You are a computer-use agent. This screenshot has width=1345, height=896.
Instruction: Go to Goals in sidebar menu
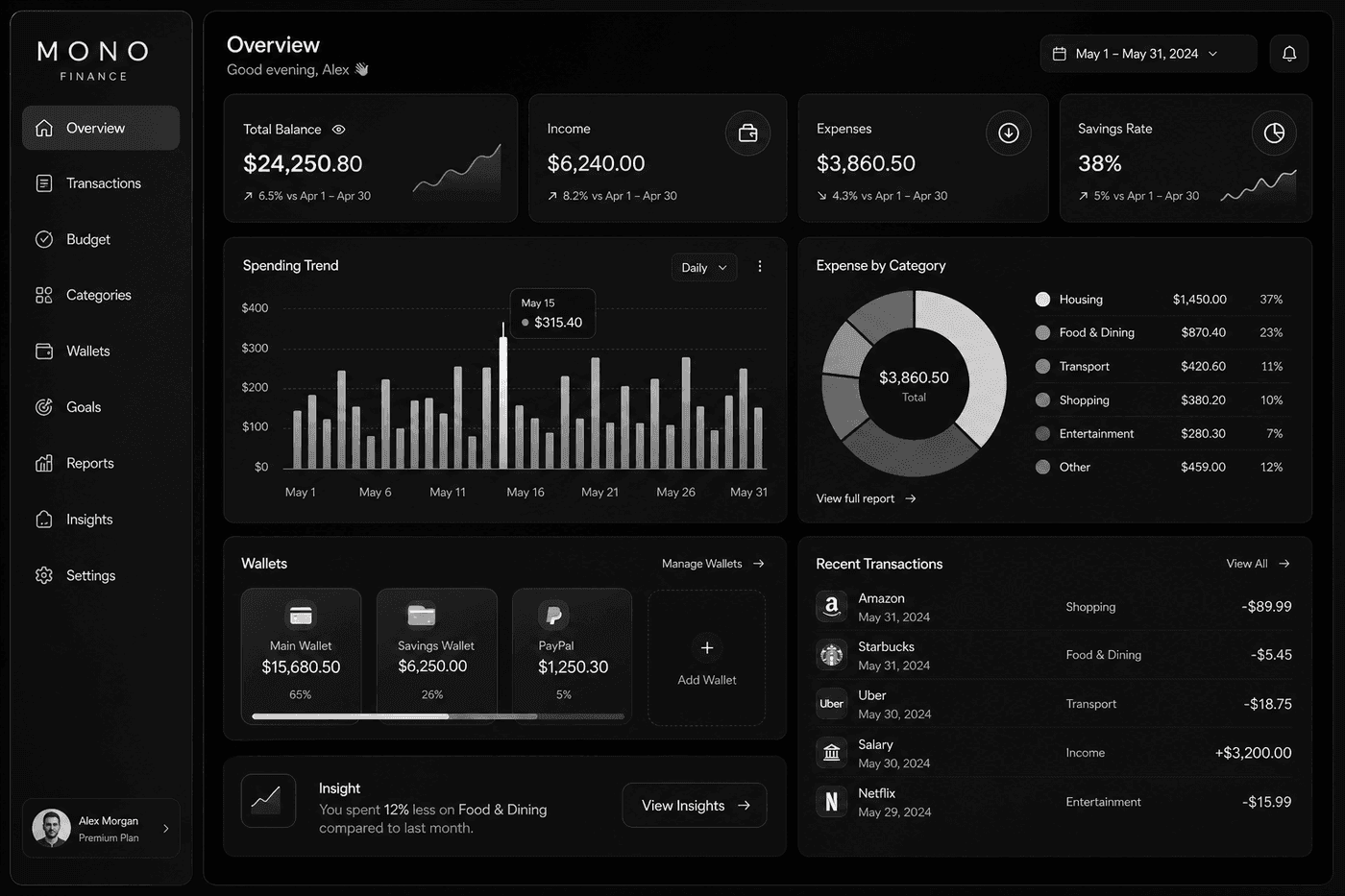(x=101, y=407)
